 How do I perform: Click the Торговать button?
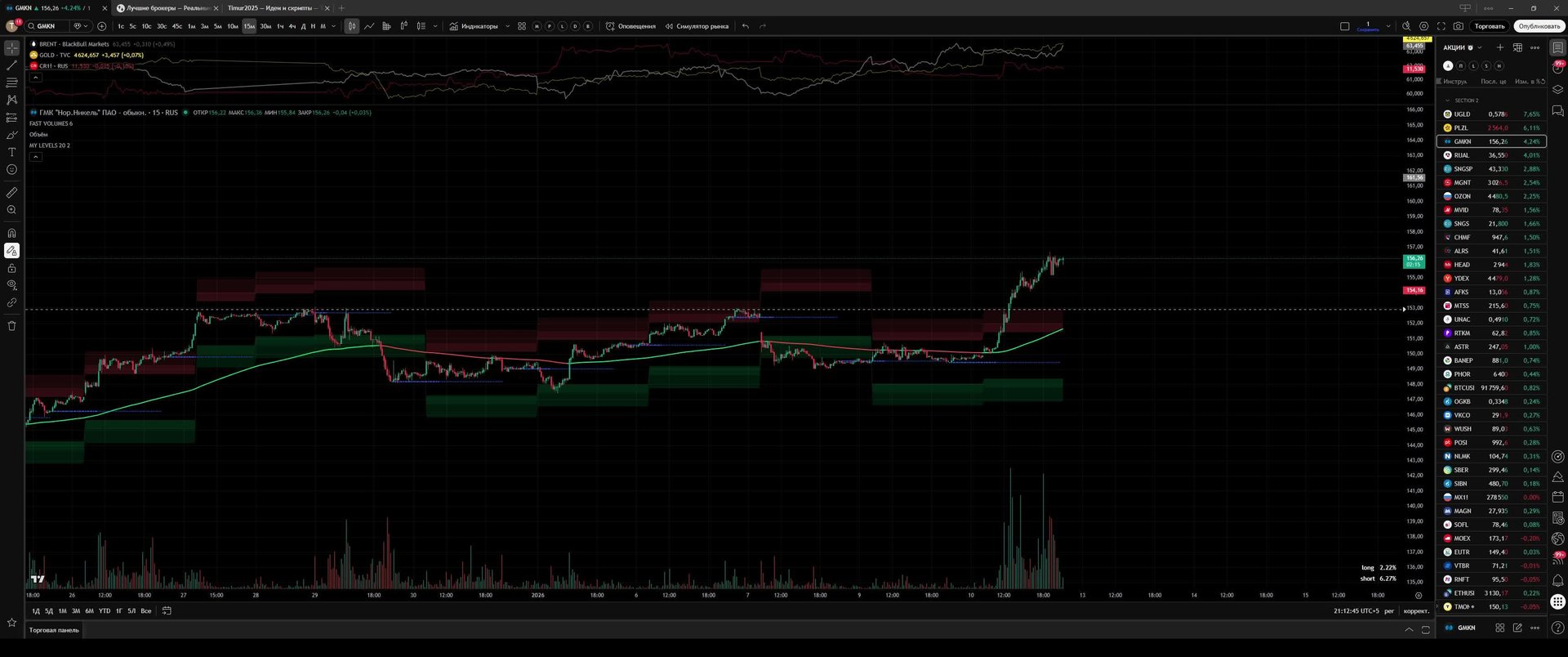(1489, 26)
